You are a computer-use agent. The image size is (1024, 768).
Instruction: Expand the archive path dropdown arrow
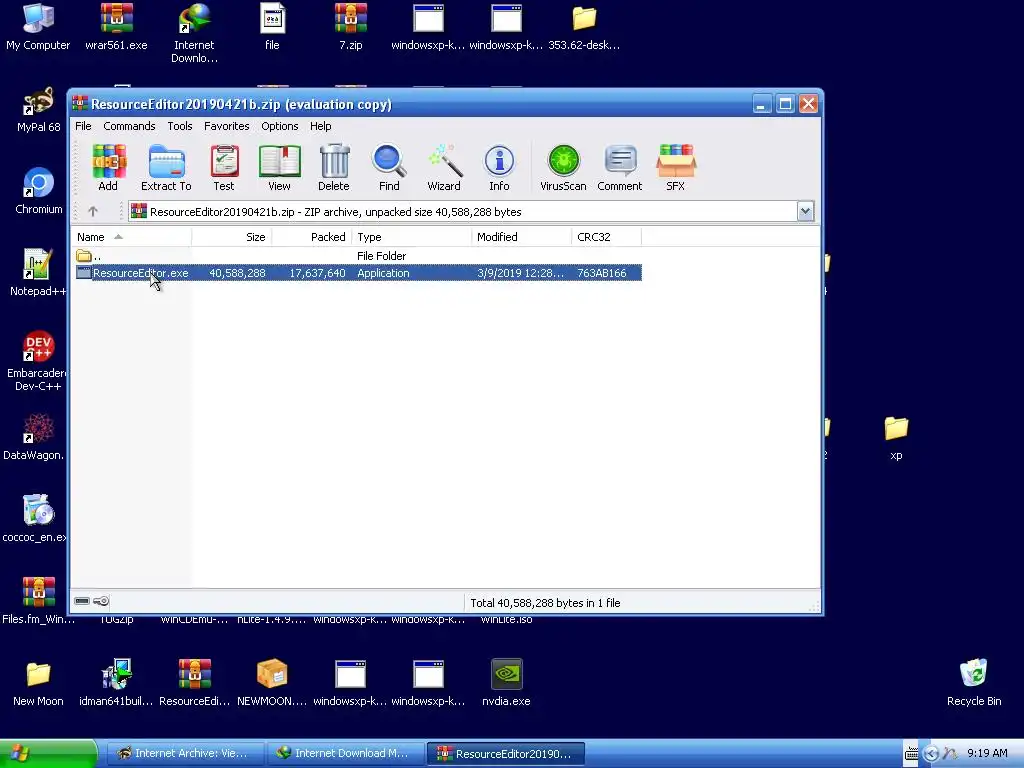(805, 212)
